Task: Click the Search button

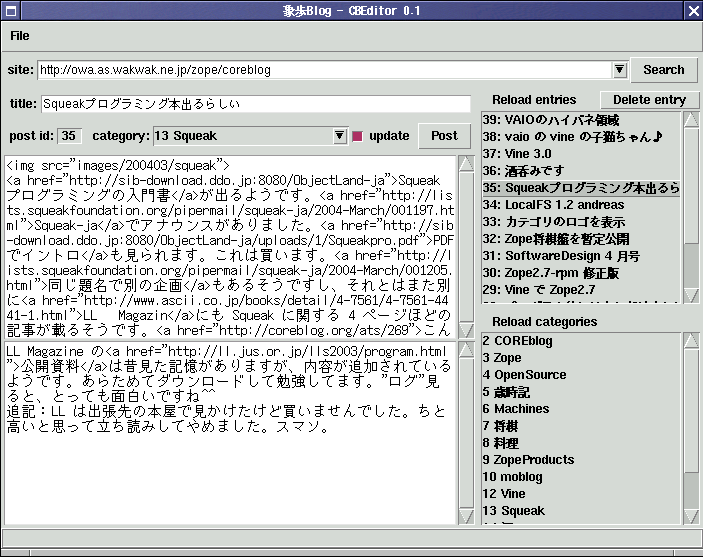Action: click(x=663, y=70)
